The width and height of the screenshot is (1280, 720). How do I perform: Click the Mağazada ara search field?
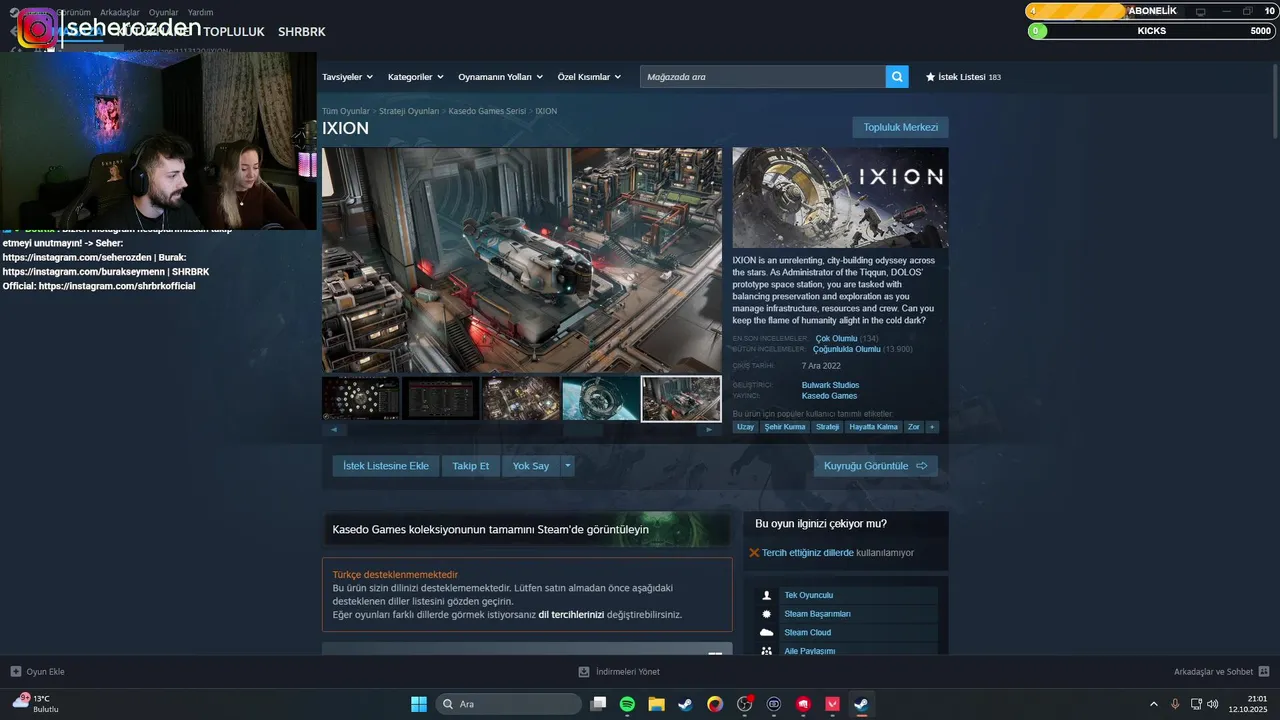[x=763, y=76]
